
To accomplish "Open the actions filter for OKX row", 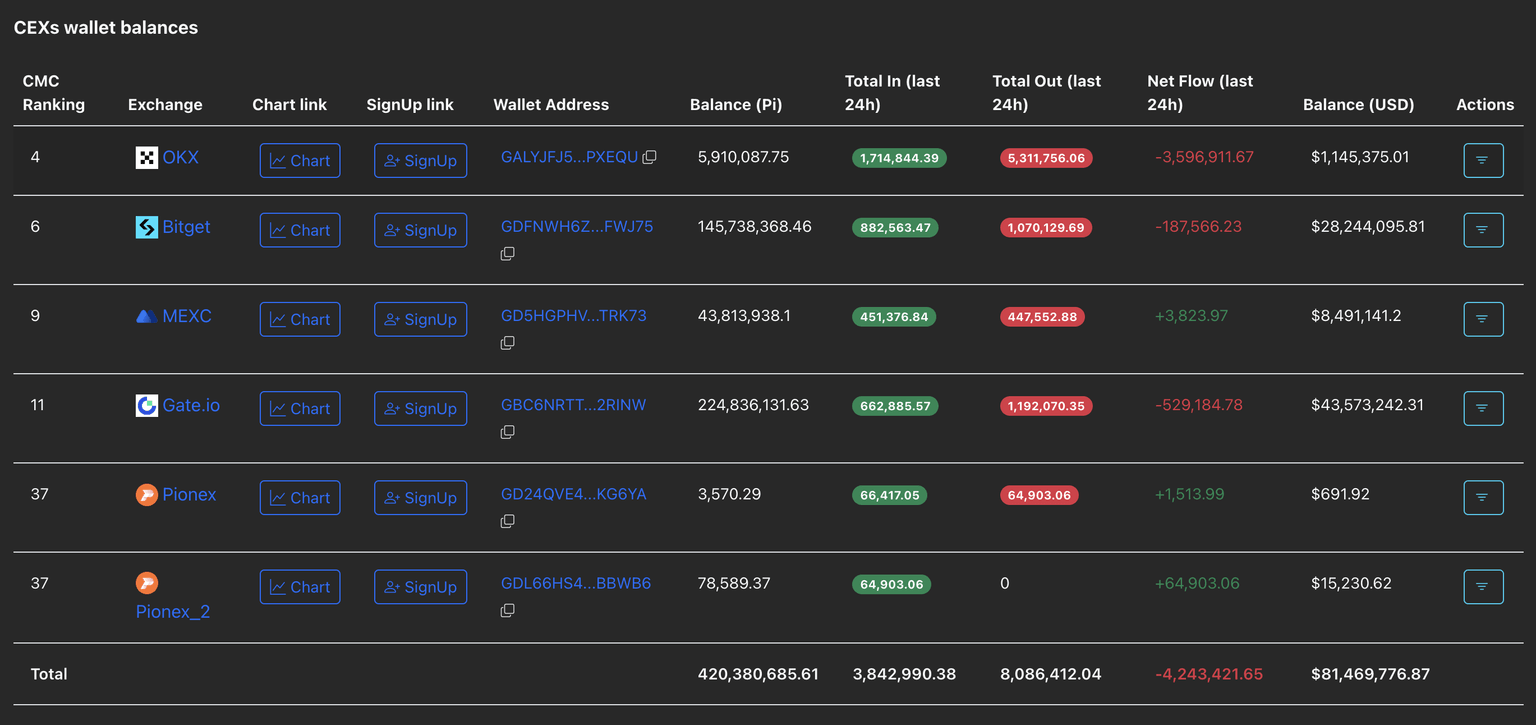I will [x=1483, y=160].
